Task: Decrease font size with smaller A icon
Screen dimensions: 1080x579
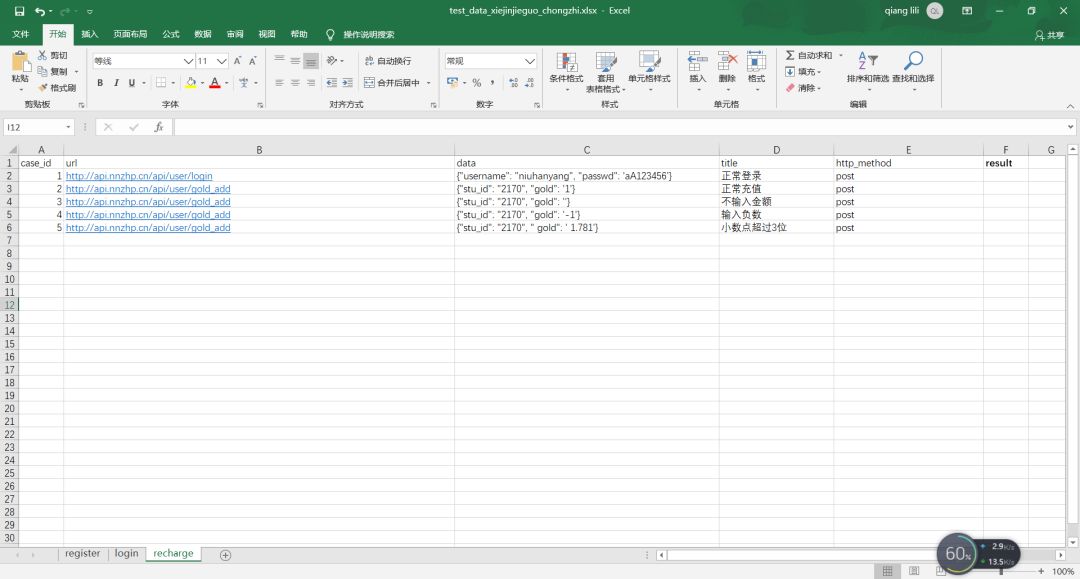Action: coord(253,61)
